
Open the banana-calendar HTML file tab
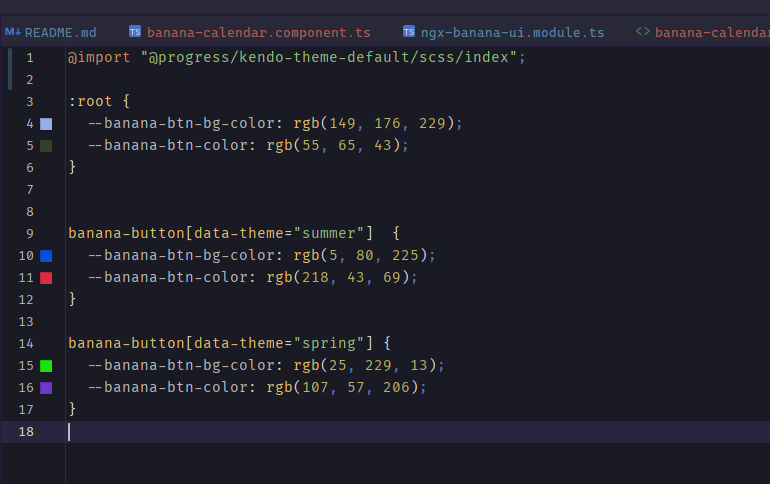click(702, 32)
